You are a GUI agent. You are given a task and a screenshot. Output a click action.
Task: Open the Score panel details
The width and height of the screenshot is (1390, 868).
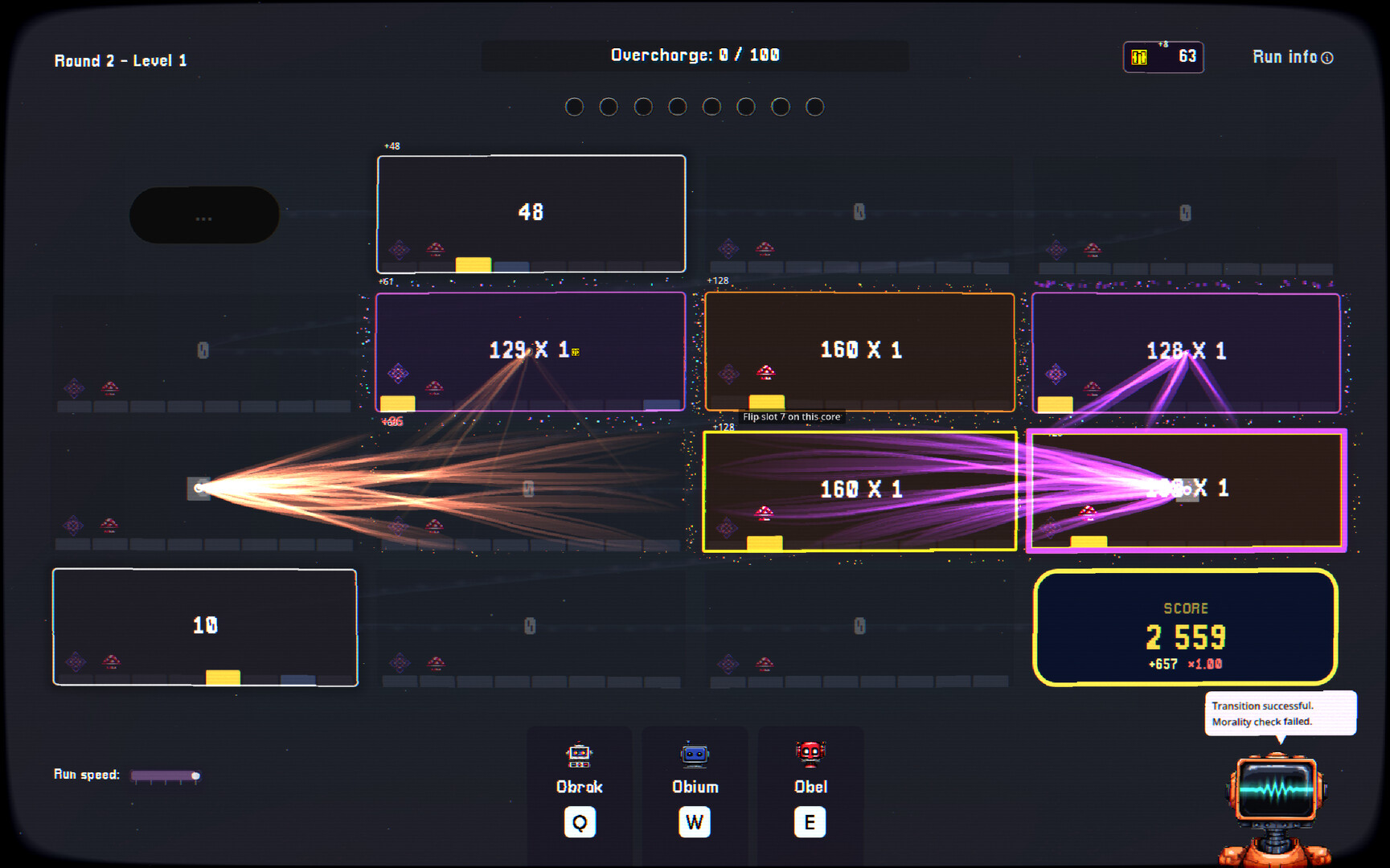[1184, 628]
